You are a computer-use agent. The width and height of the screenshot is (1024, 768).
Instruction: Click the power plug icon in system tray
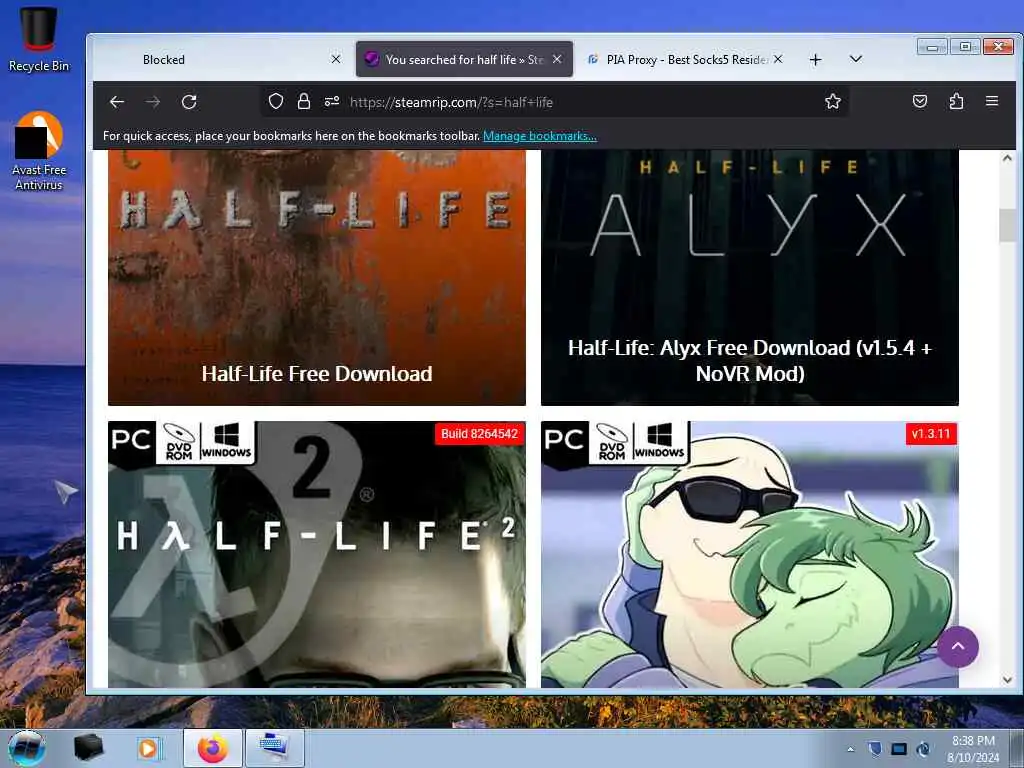pos(923,748)
